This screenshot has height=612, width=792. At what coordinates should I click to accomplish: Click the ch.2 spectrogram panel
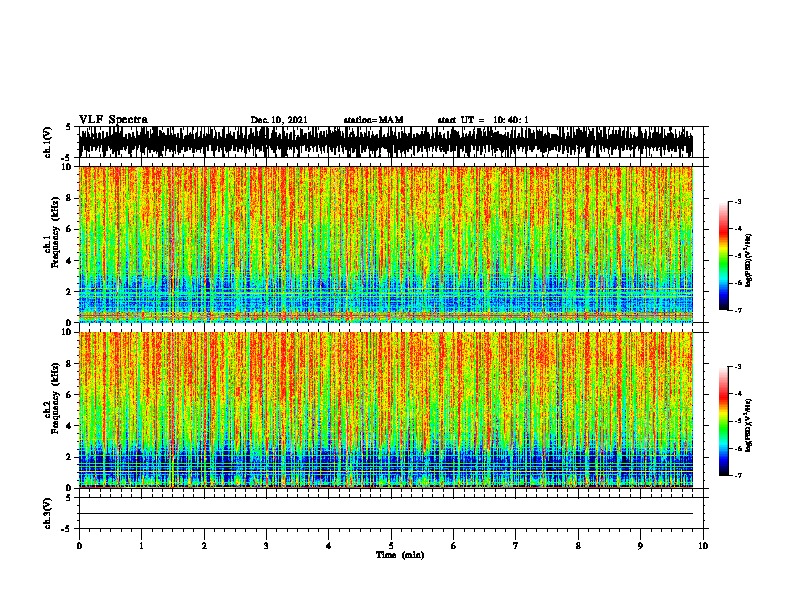[x=386, y=410]
